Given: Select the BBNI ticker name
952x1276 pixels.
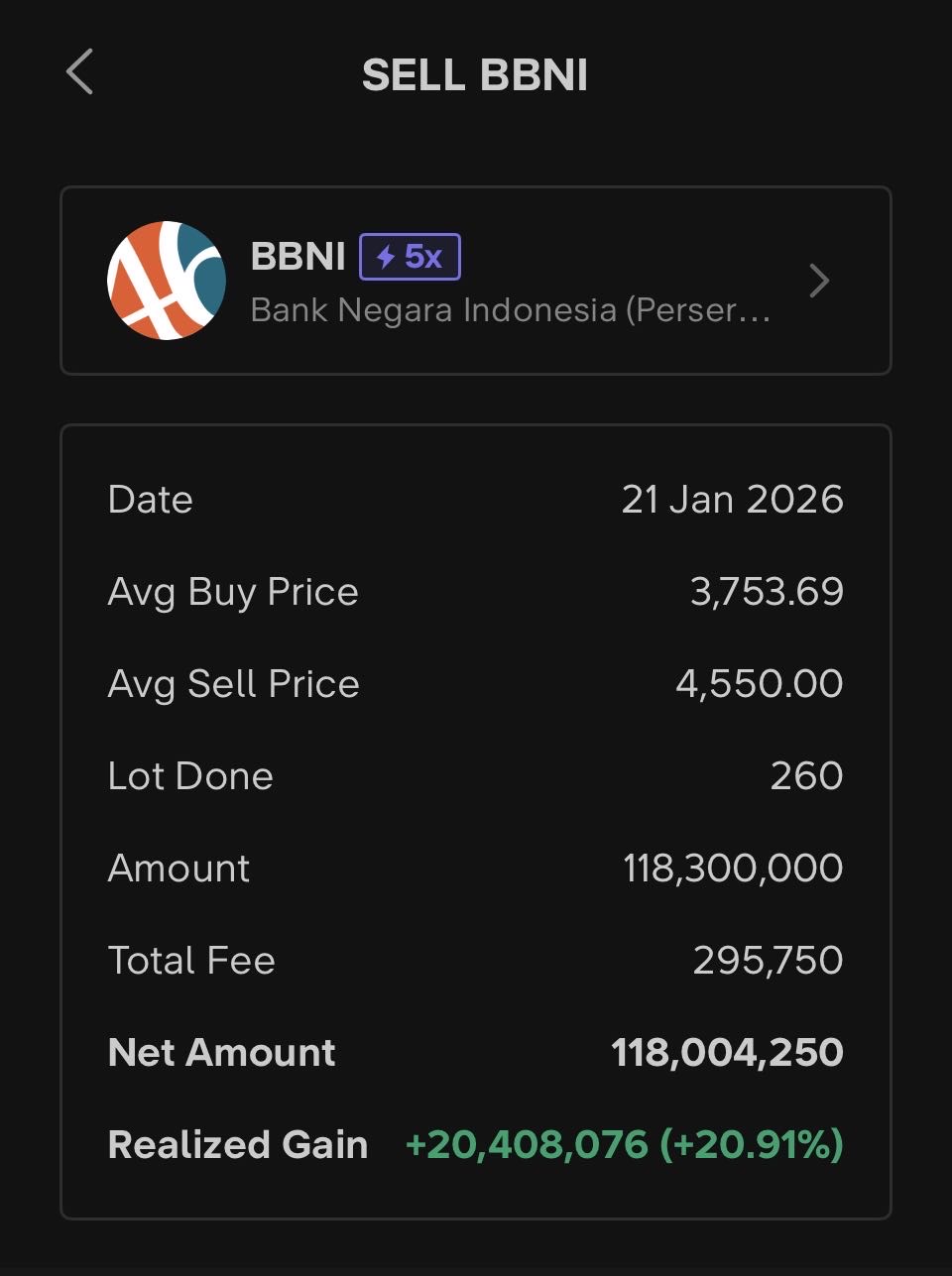Looking at the screenshot, I should [x=297, y=257].
